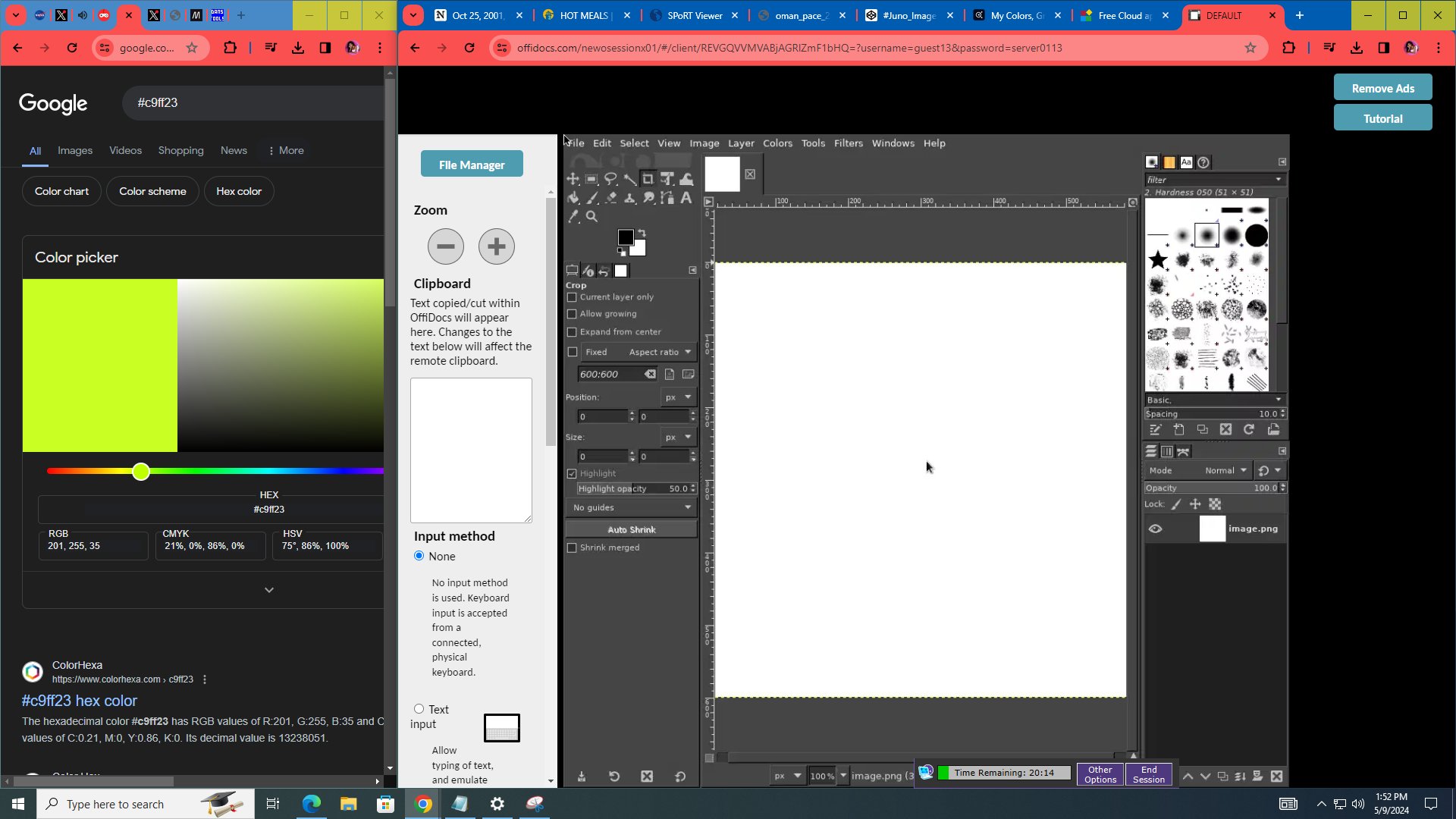Select the Fuzzy Select magic wand tool
Viewport: 1456px width, 819px height.
[x=629, y=179]
